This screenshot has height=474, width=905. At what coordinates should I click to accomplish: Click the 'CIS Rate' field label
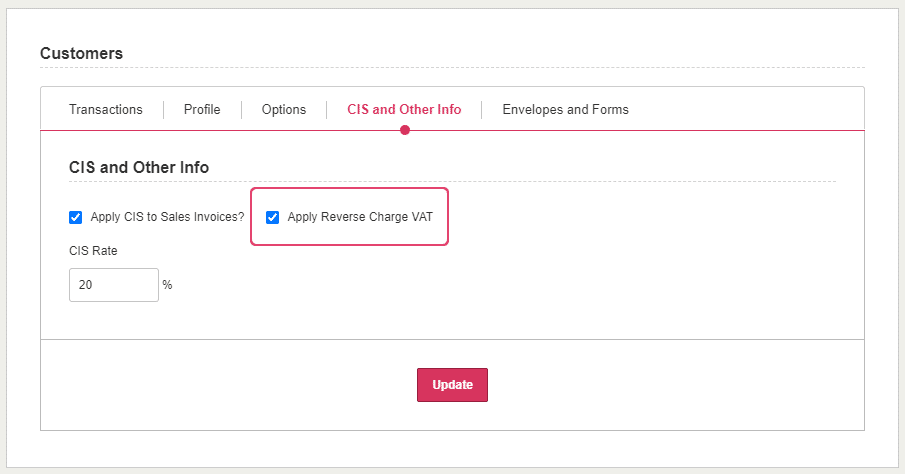tap(93, 251)
